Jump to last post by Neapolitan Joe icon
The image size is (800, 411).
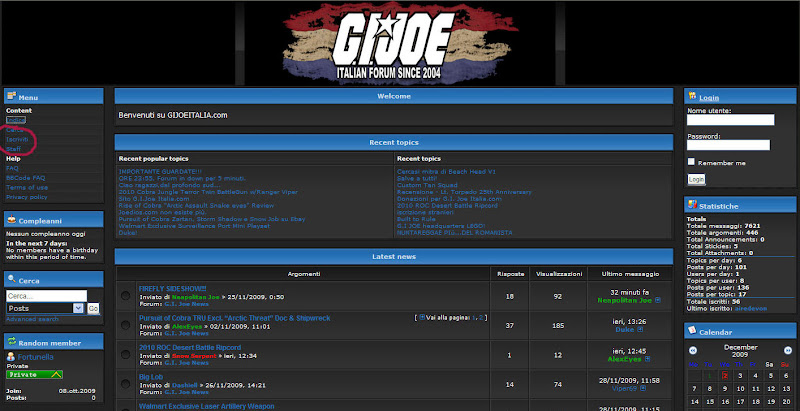658,300
